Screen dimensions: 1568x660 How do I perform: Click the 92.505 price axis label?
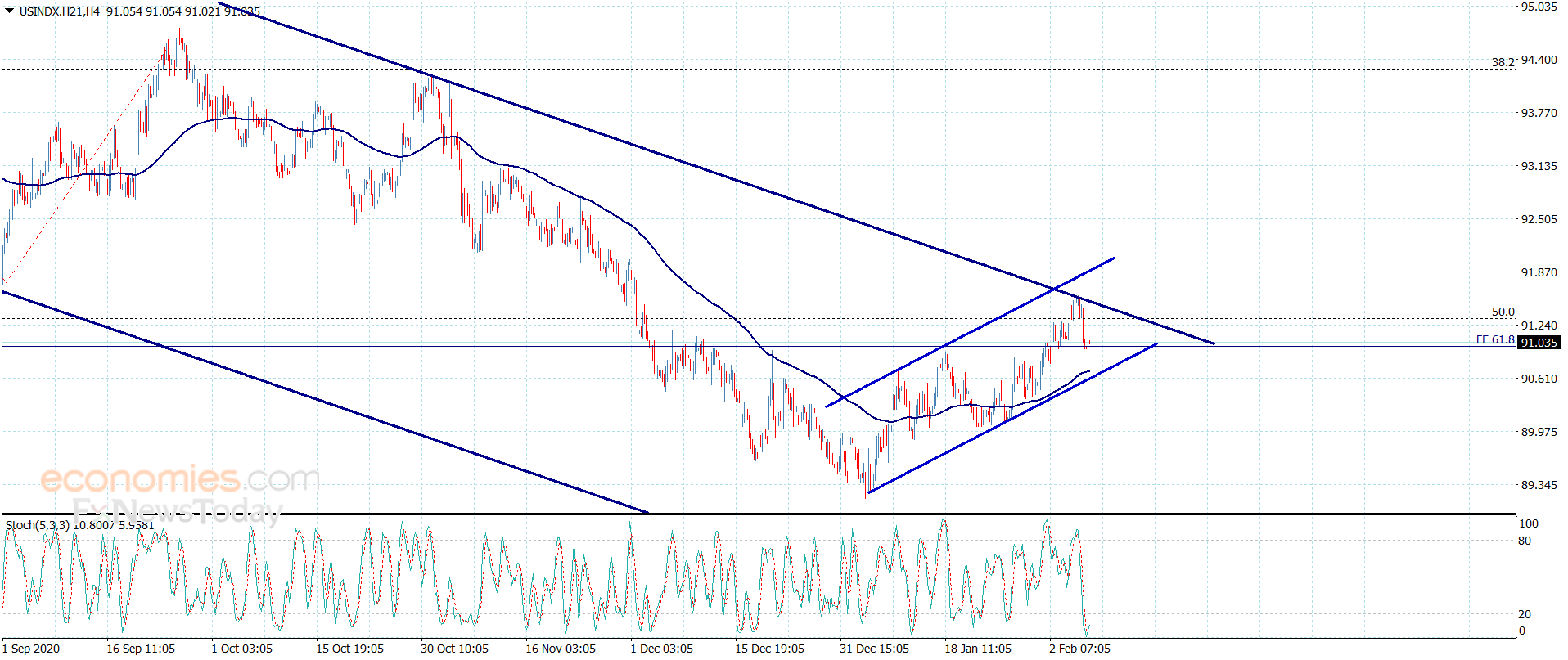(x=1539, y=219)
